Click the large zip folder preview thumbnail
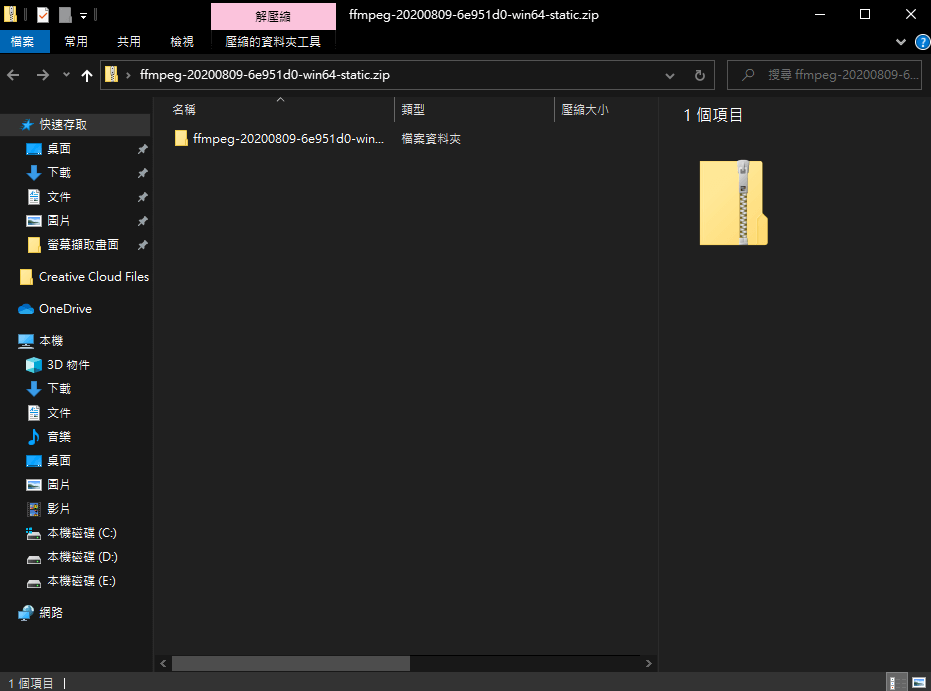 pos(733,202)
